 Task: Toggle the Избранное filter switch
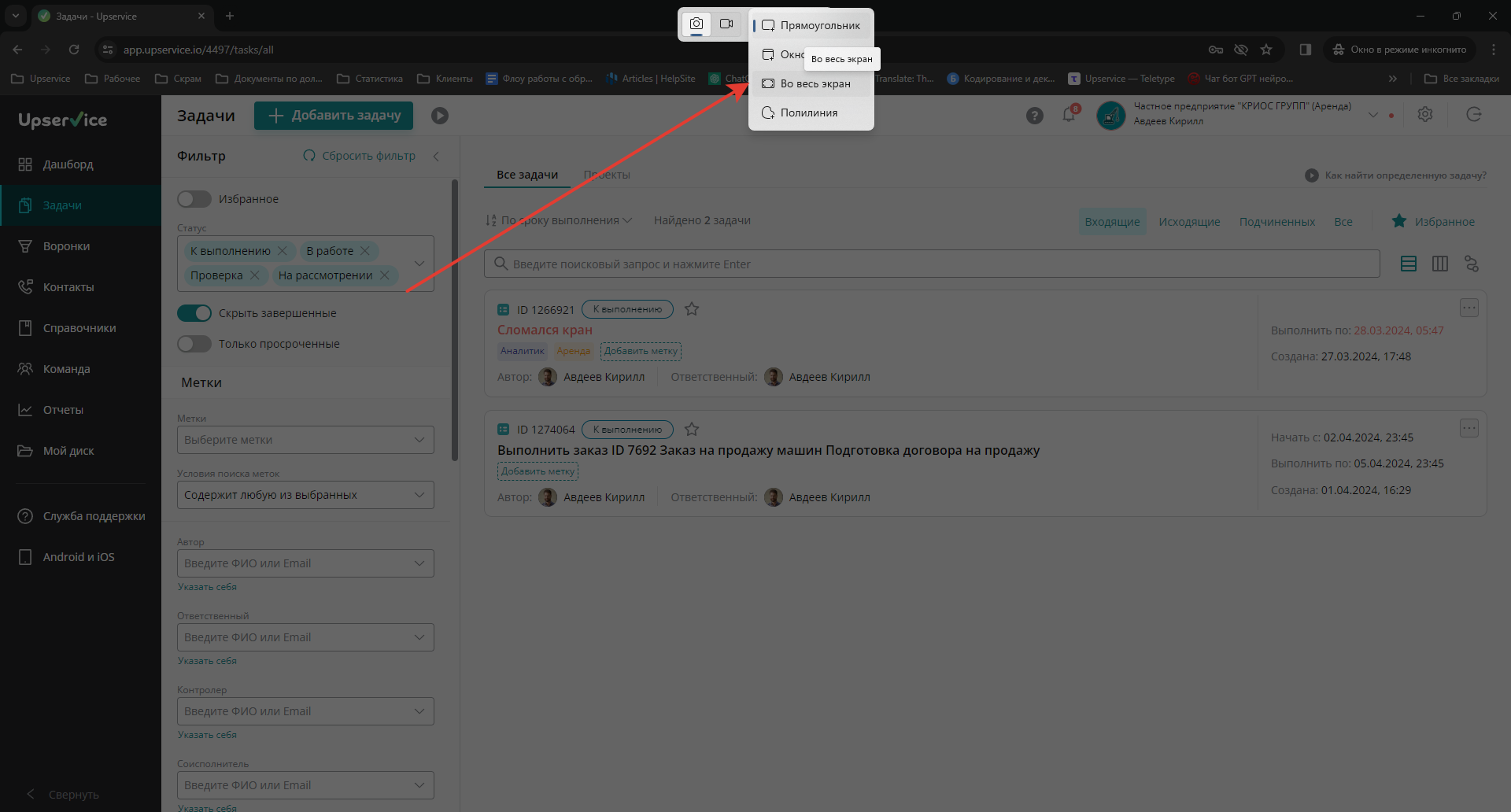point(194,199)
